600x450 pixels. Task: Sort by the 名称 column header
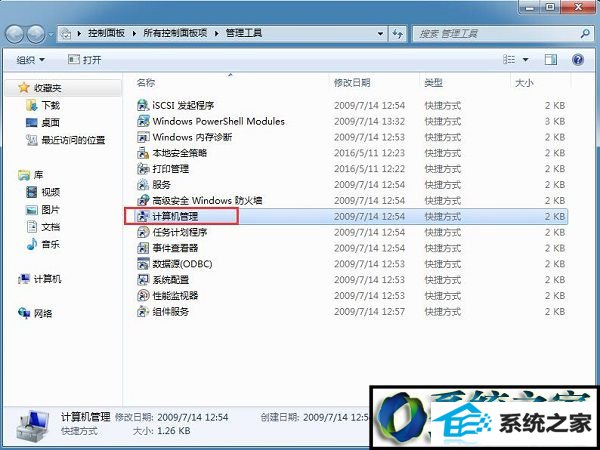pos(146,83)
